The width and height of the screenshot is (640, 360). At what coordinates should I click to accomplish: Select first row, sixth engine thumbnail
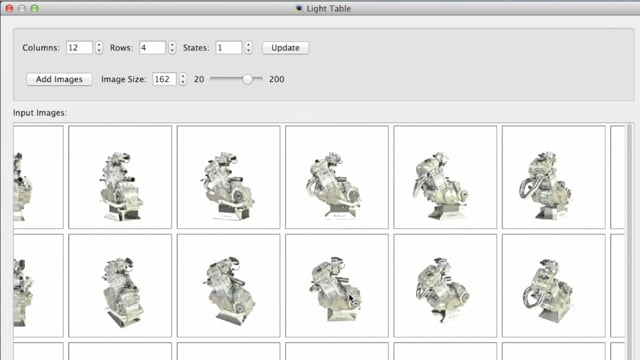click(x=553, y=177)
